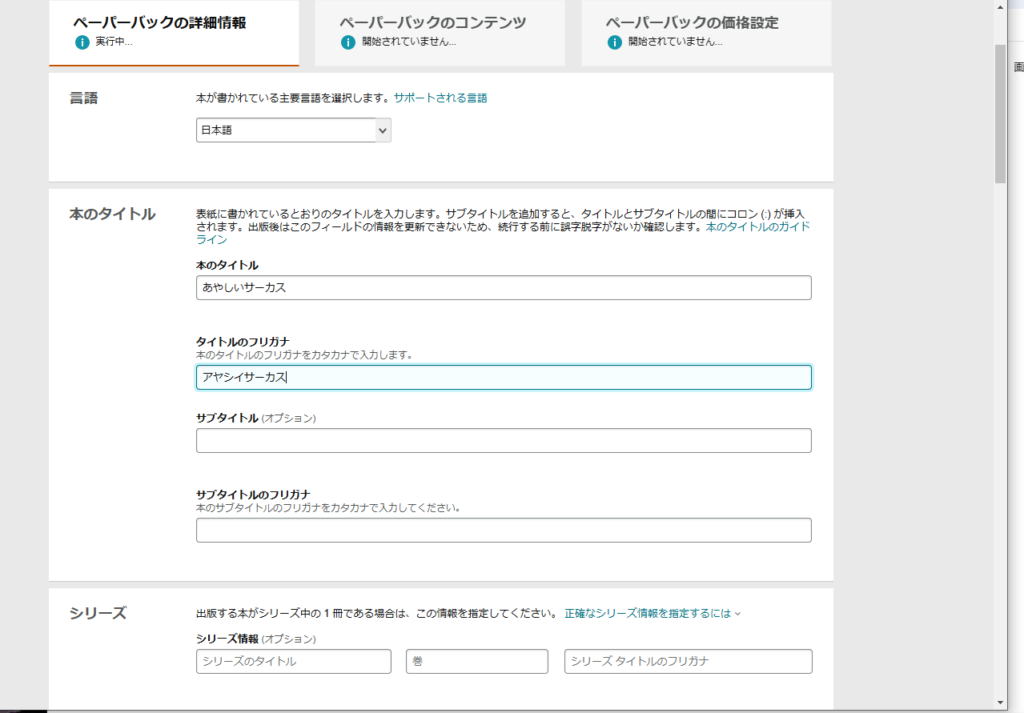Click info icon under ペーパーバックの価格設定
Image resolution: width=1024 pixels, height=713 pixels.
tap(615, 42)
